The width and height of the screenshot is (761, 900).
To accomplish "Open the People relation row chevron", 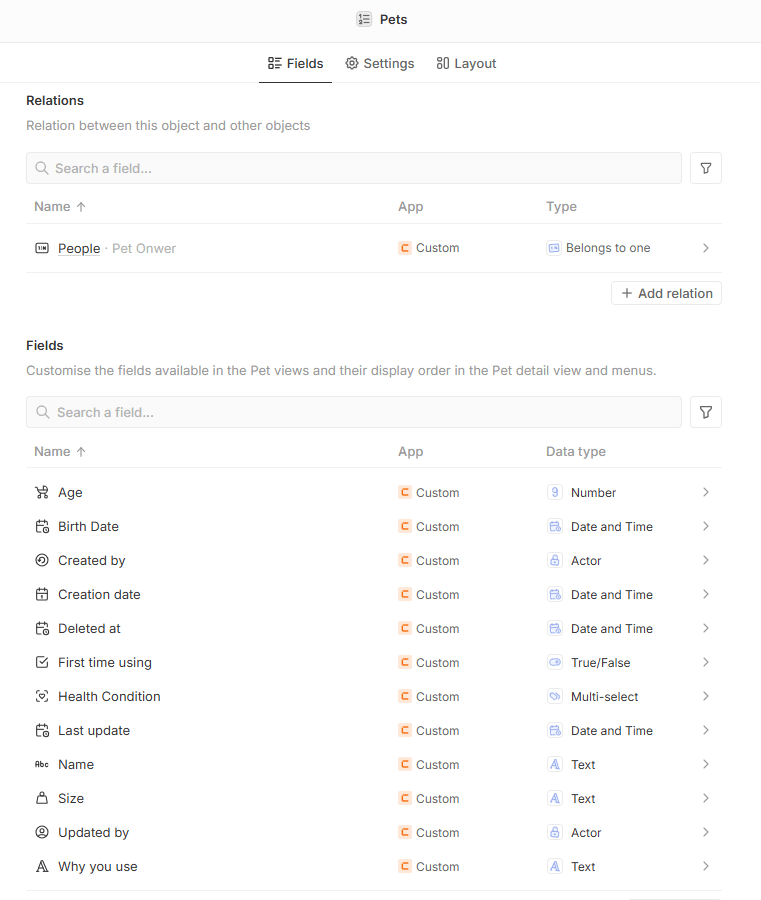I will coord(706,248).
